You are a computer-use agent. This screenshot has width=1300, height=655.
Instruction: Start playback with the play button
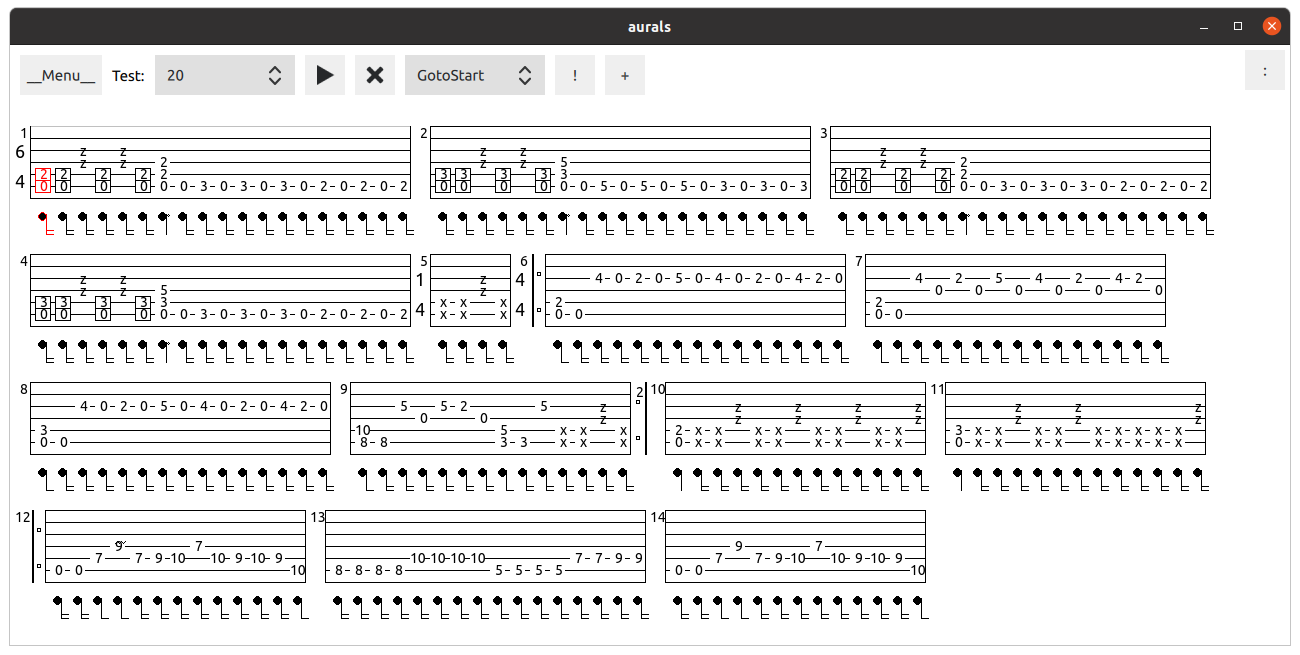(325, 75)
